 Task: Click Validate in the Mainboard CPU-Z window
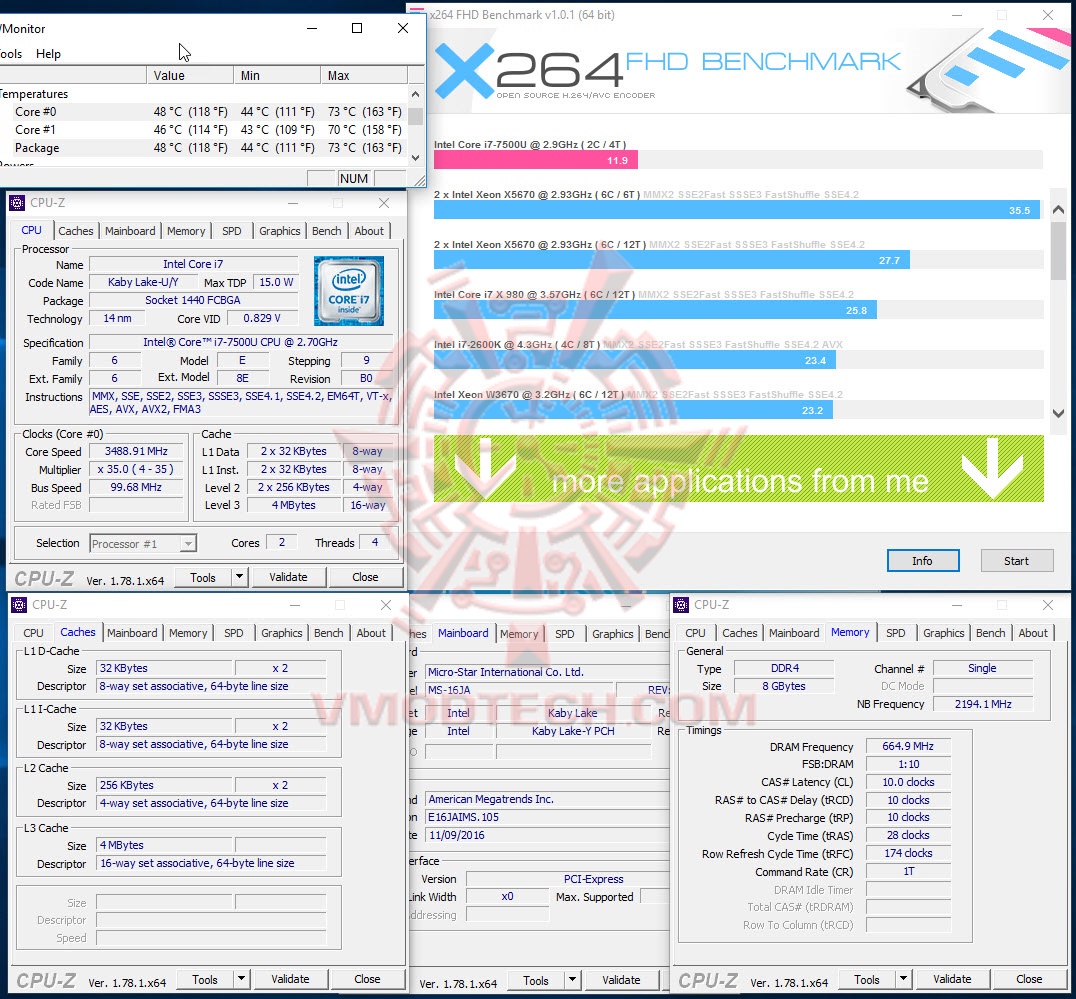(x=621, y=980)
